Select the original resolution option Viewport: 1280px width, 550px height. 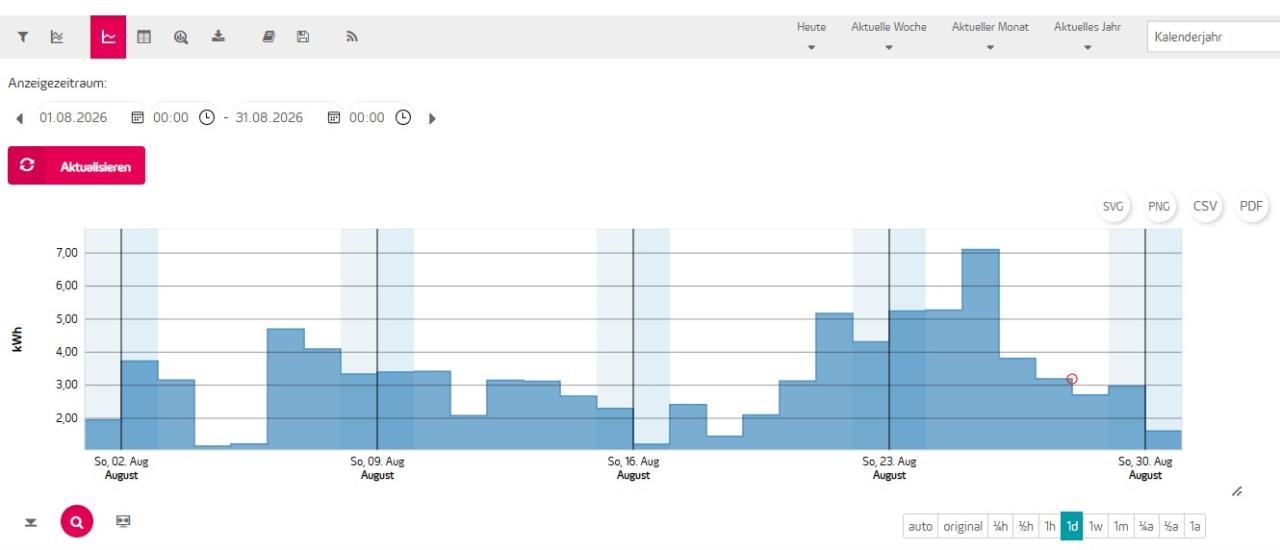[x=962, y=526]
